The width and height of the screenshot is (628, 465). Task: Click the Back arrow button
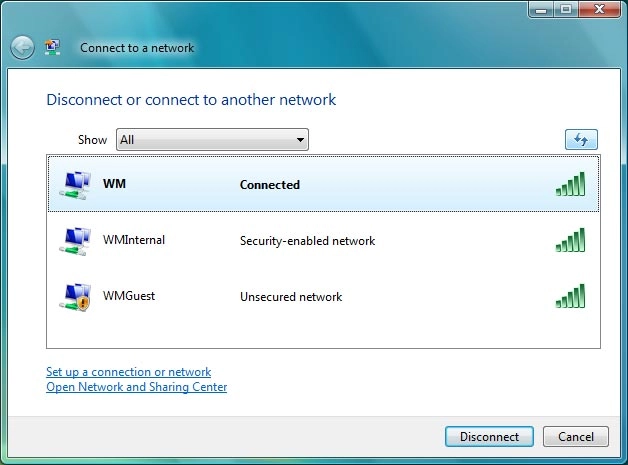click(22, 48)
